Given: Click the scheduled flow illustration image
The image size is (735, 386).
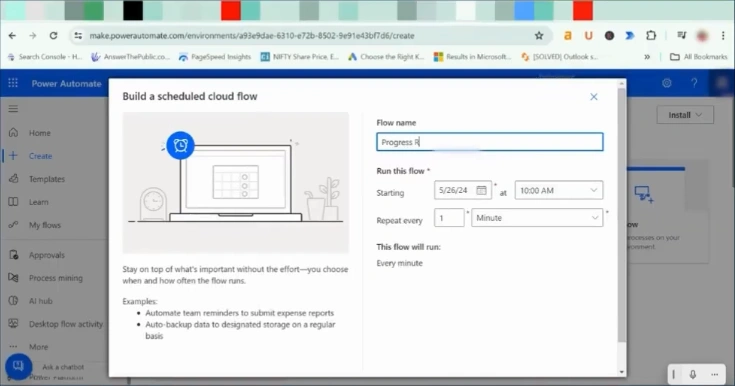Looking at the screenshot, I should [236, 183].
